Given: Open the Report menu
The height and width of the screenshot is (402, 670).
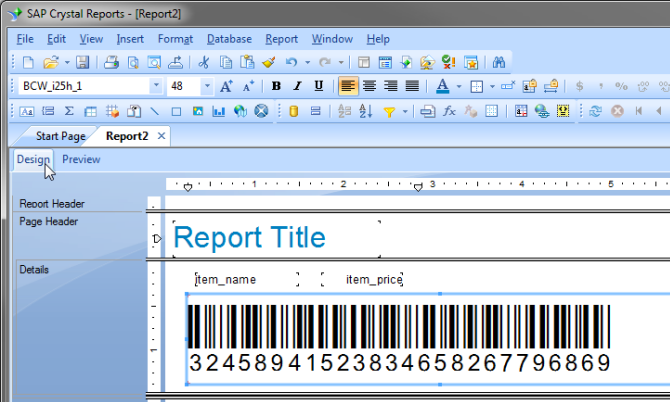Looking at the screenshot, I should (281, 39).
